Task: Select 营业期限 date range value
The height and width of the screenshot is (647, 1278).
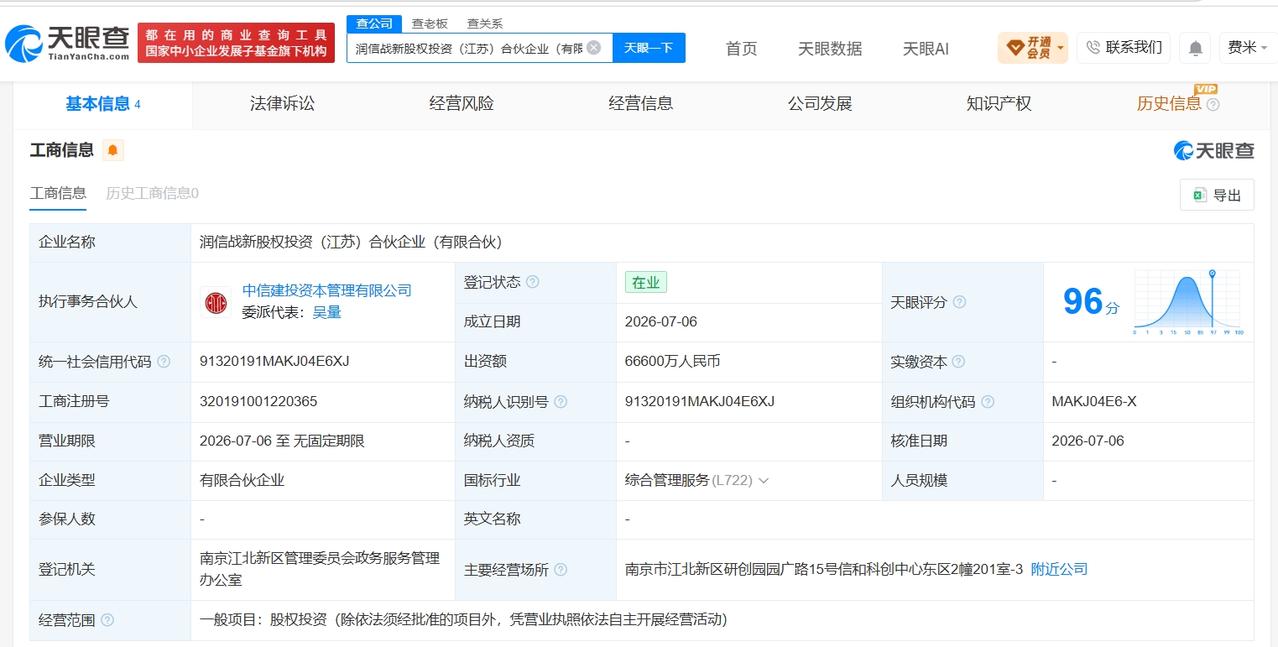Action: point(282,441)
